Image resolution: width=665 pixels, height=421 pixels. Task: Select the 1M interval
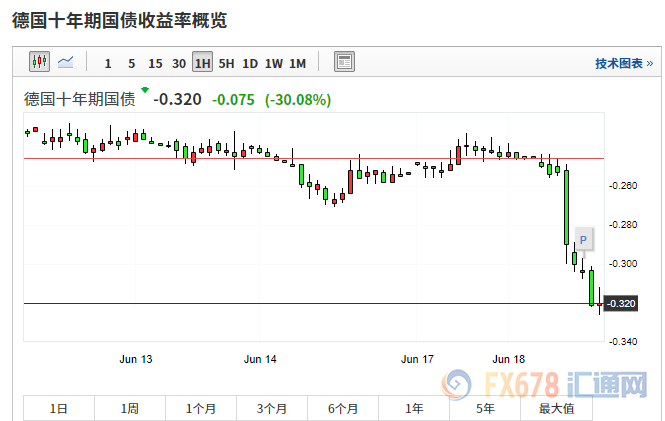tap(297, 64)
